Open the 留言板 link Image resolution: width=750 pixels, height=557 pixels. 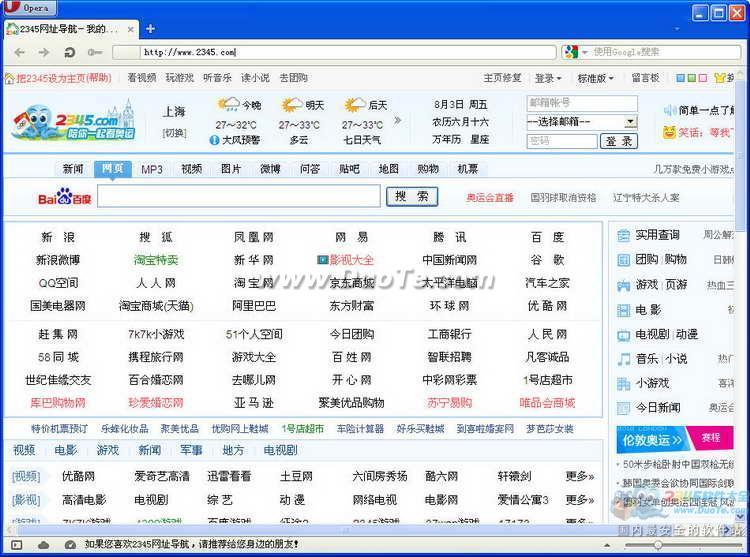click(645, 78)
